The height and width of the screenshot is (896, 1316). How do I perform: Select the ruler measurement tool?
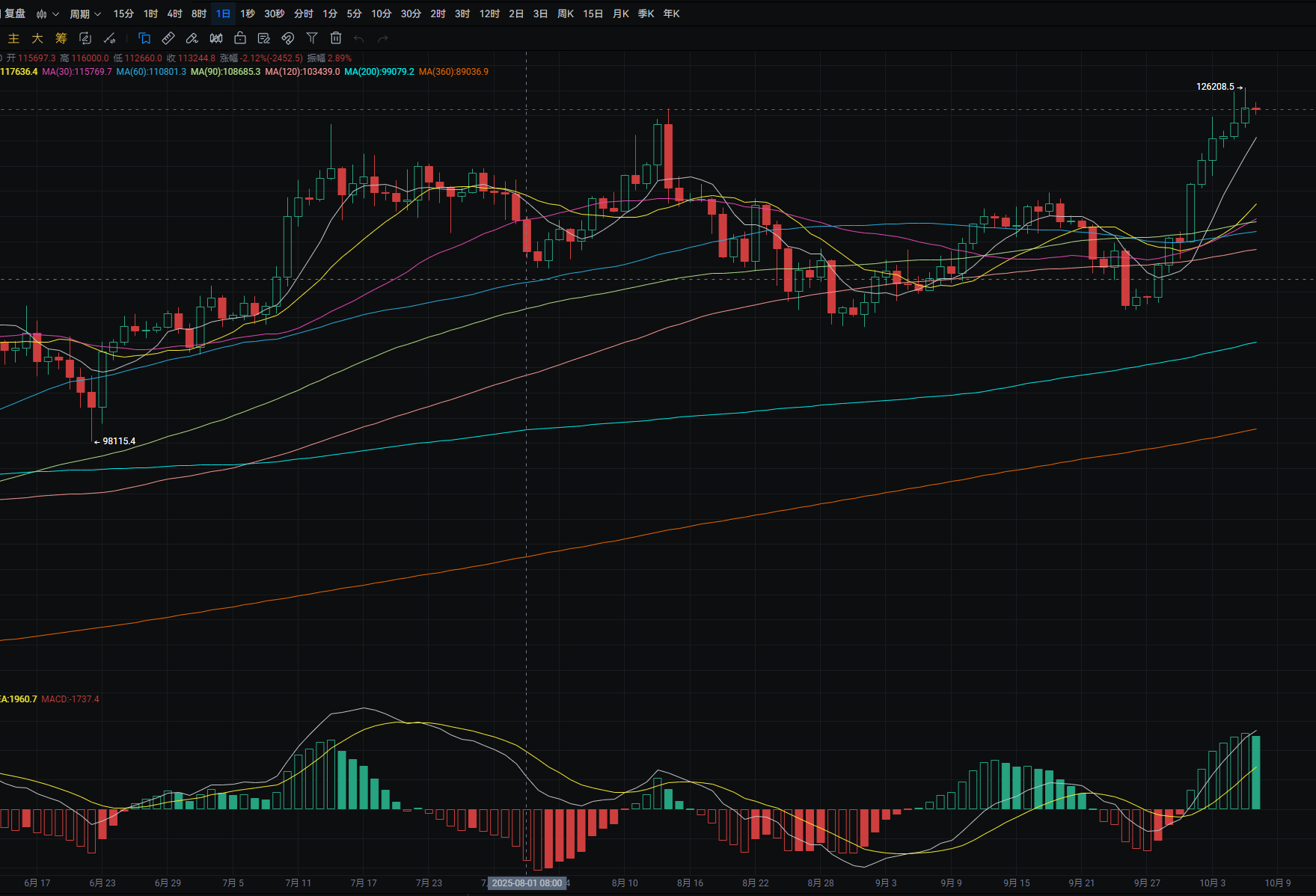point(168,38)
